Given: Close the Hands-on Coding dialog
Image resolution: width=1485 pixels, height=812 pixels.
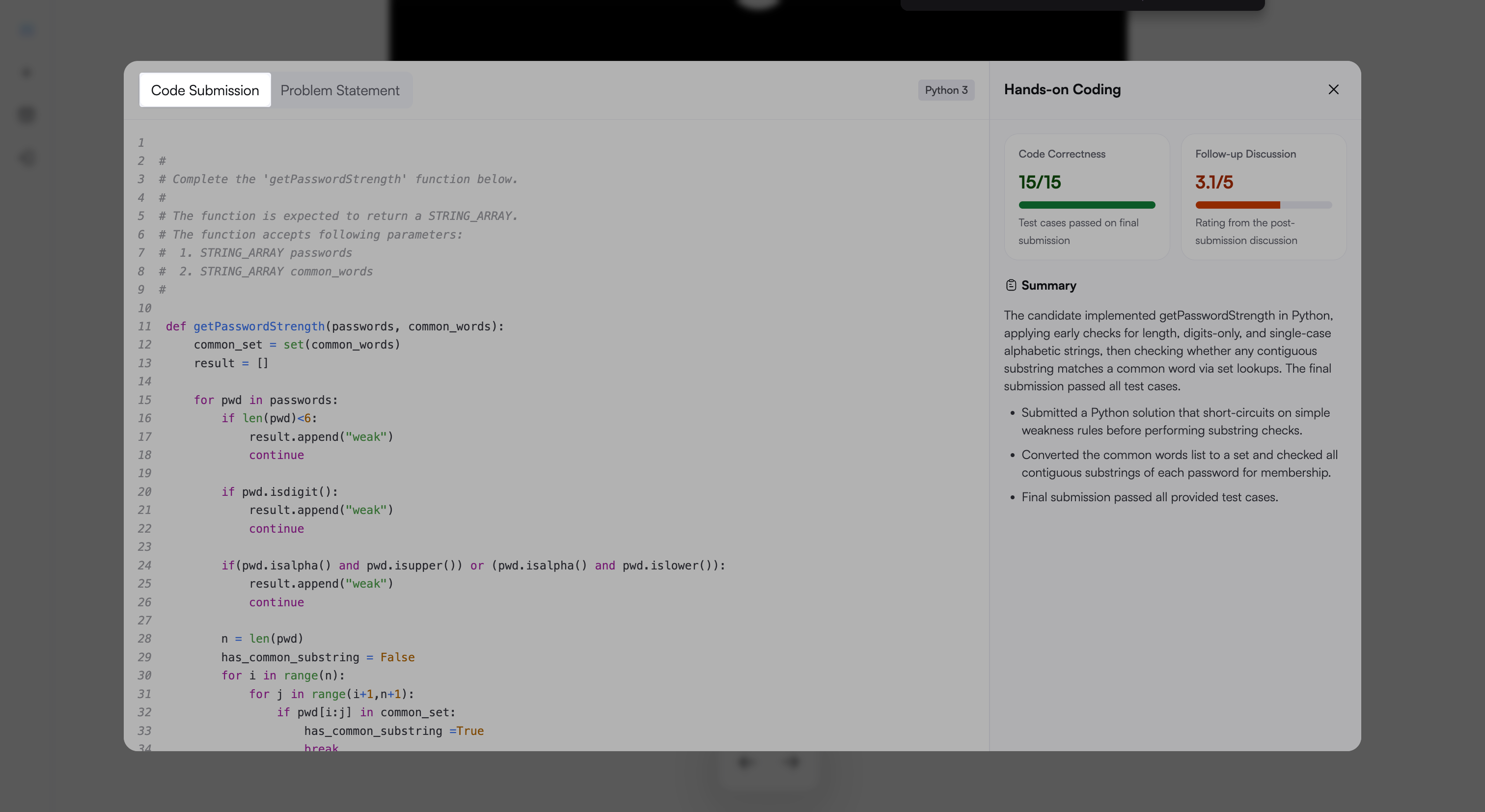Looking at the screenshot, I should [1333, 89].
